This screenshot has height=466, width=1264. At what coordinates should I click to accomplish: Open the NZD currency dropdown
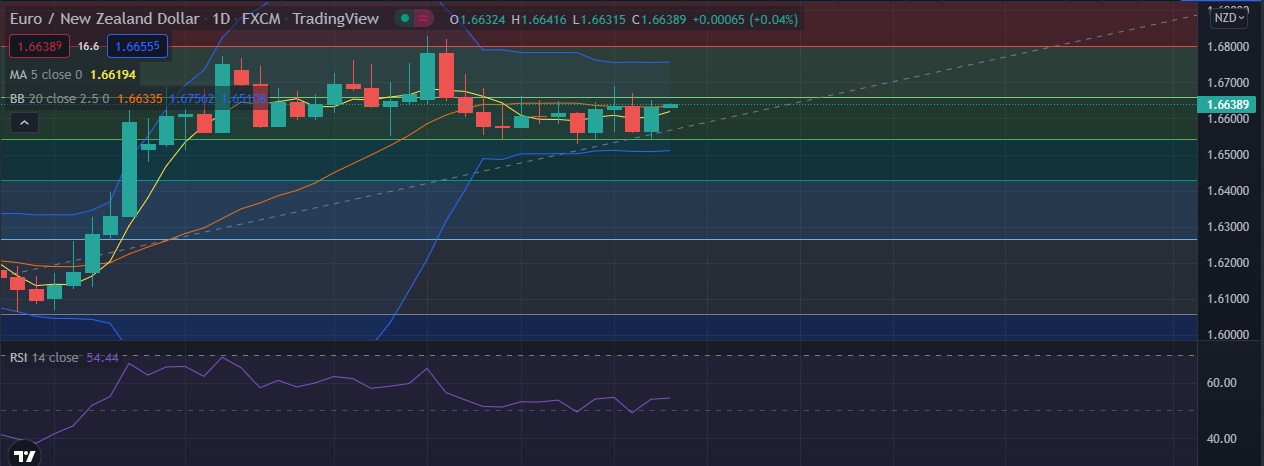point(1229,16)
